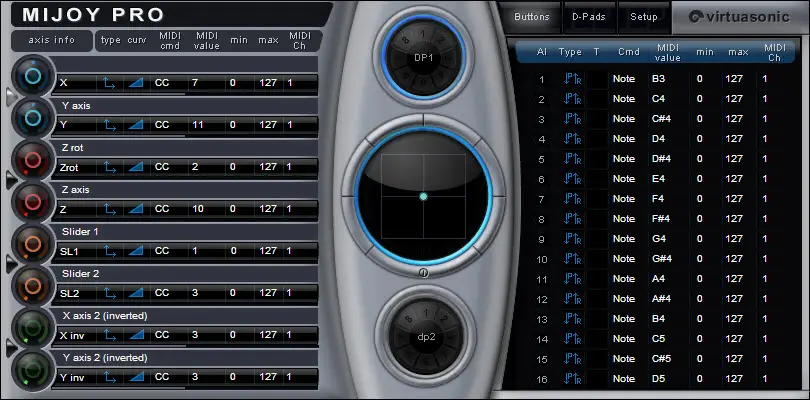
Task: Open the Note command dropdown for button 10
Action: (626, 259)
